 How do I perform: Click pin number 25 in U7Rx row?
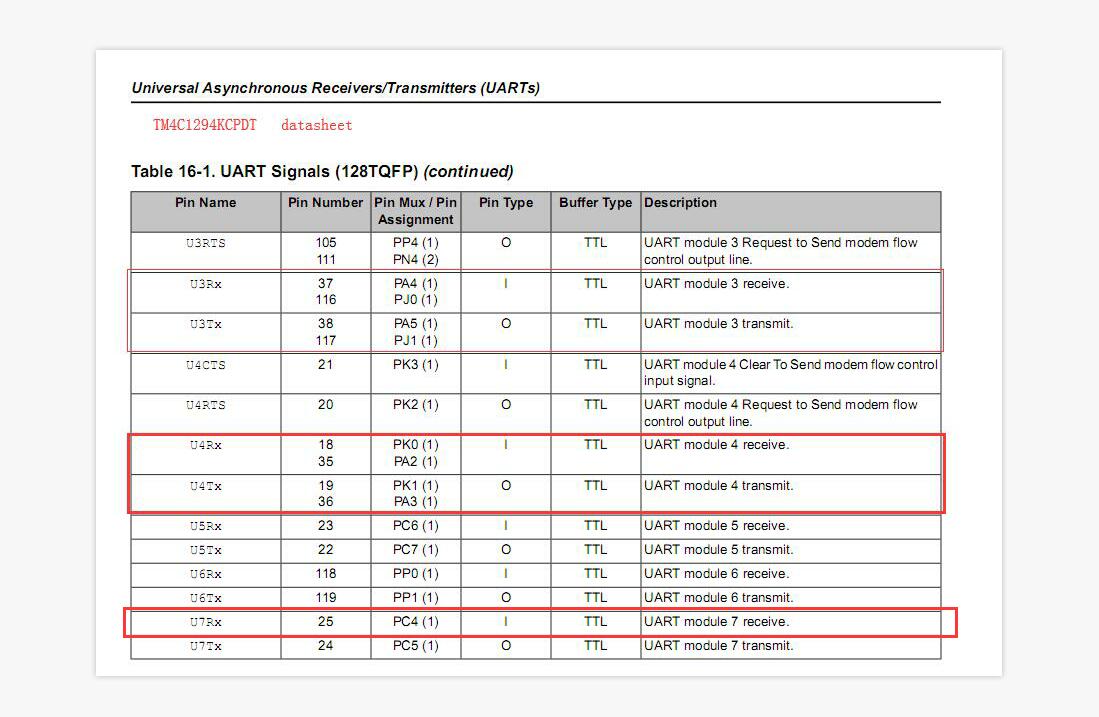326,622
